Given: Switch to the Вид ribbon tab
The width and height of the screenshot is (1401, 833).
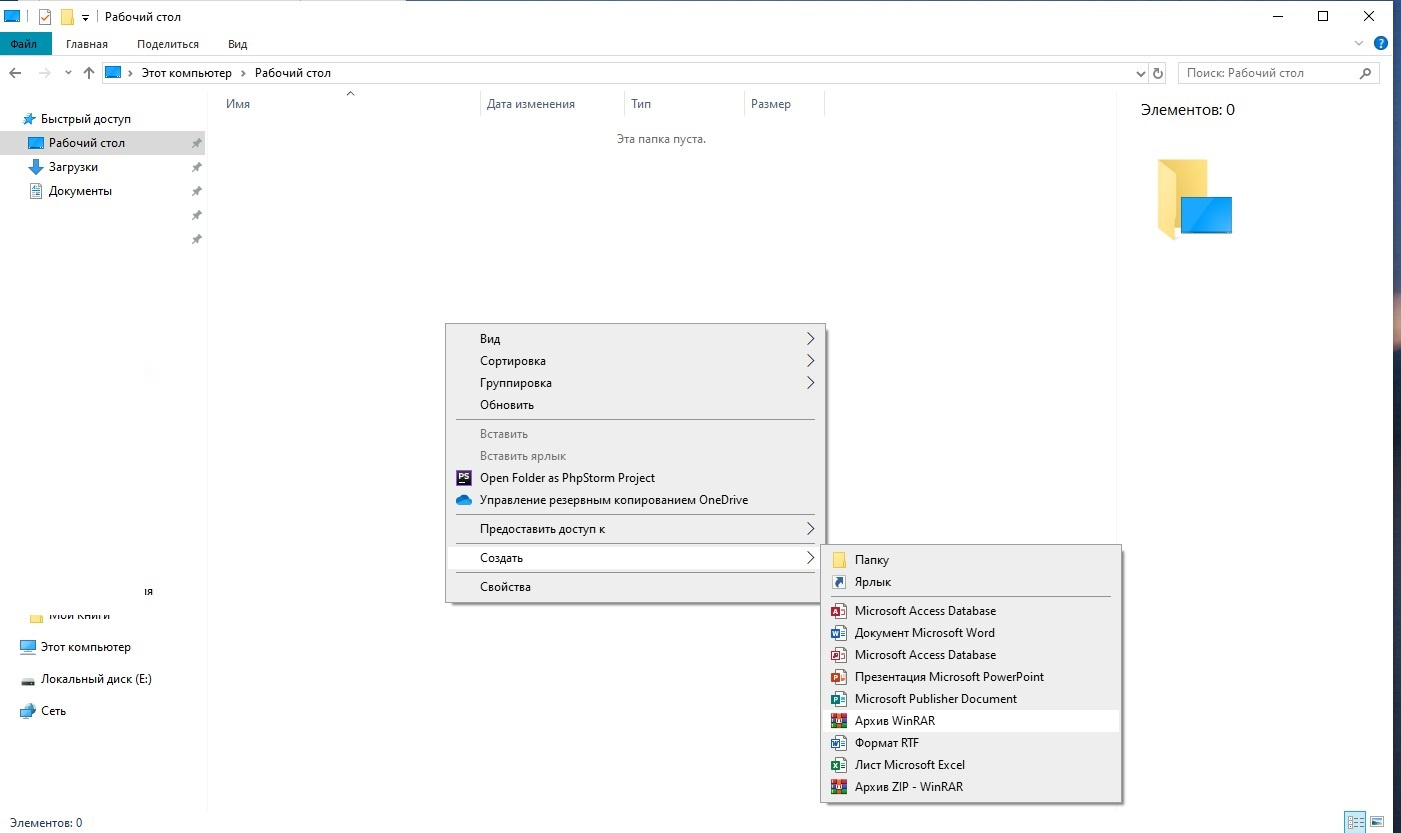Looking at the screenshot, I should (238, 44).
